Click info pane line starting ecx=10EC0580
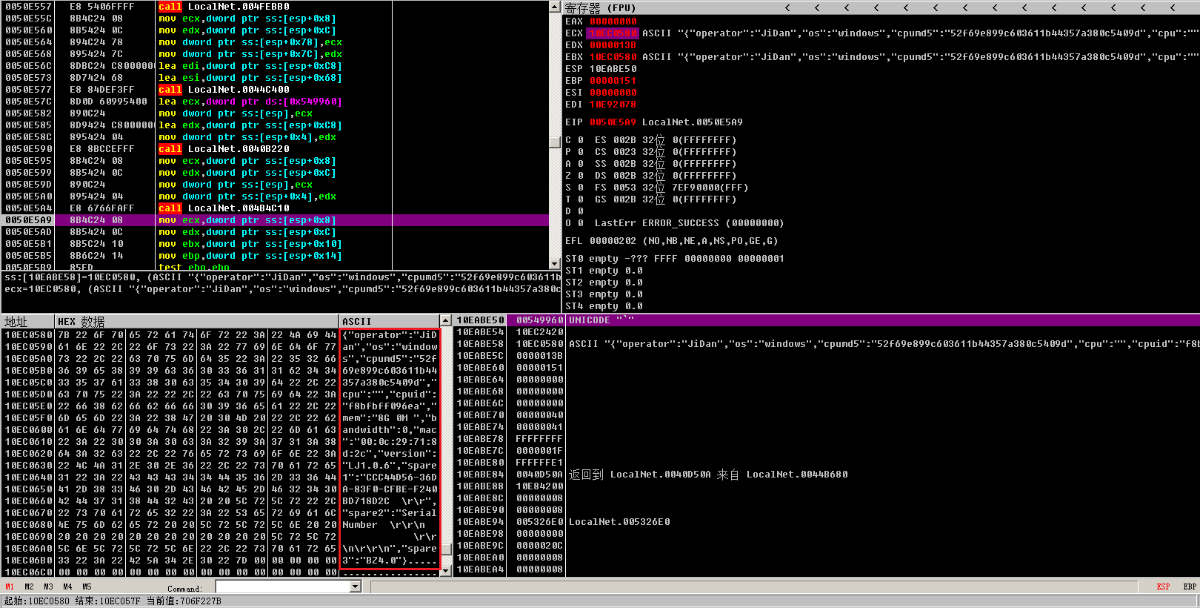Image resolution: width=1200 pixels, height=608 pixels. [x=280, y=289]
